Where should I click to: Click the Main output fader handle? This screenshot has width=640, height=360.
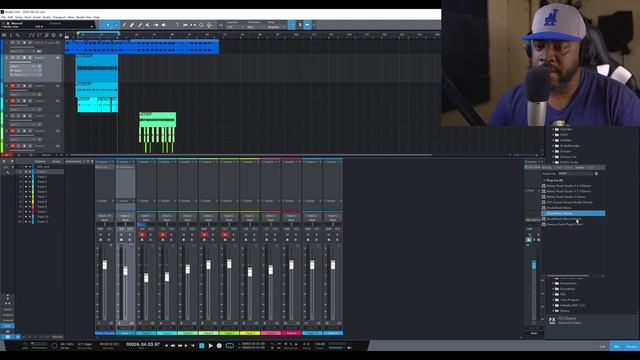pos(534,265)
